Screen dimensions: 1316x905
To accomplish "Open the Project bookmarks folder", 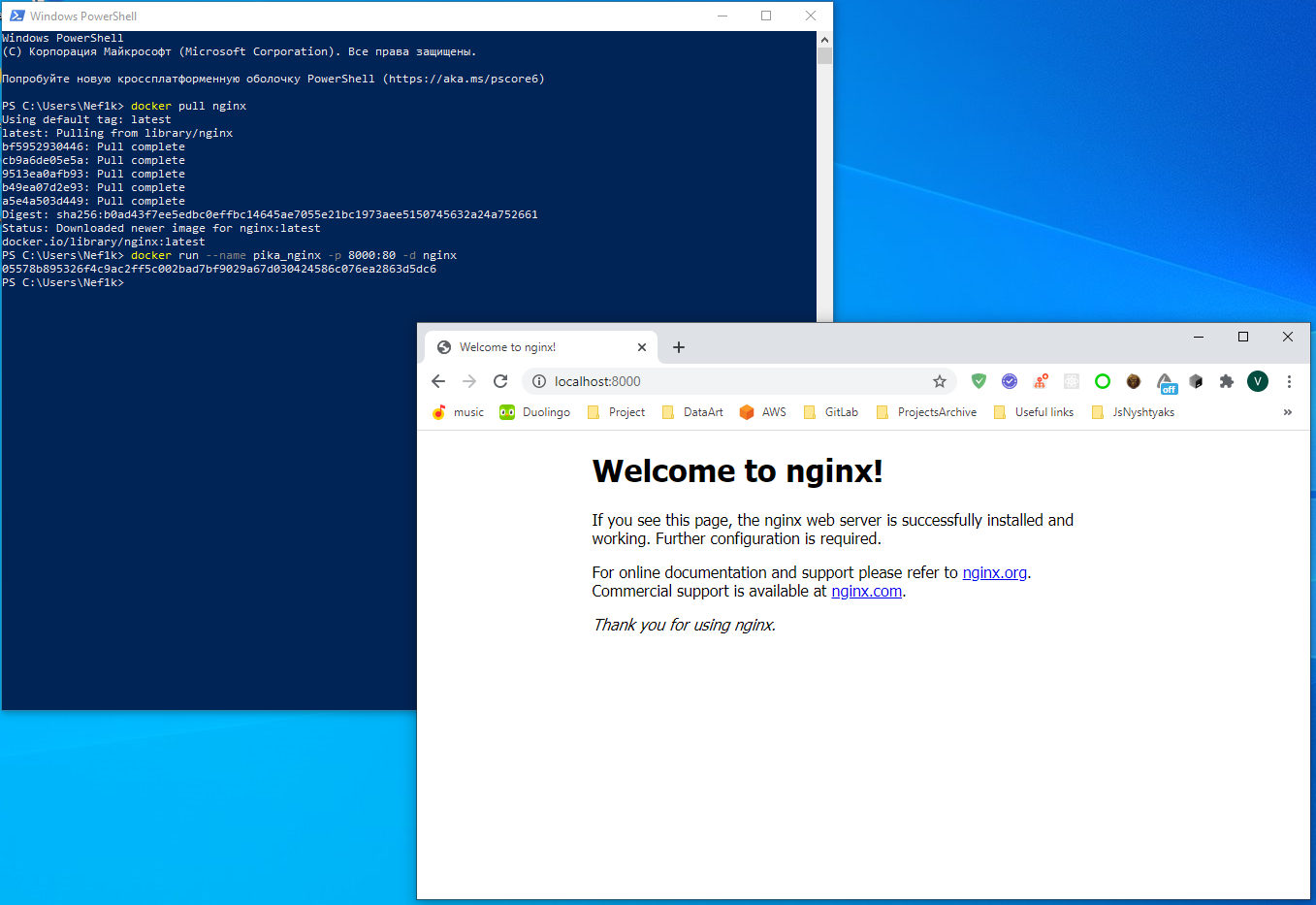I will [616, 412].
